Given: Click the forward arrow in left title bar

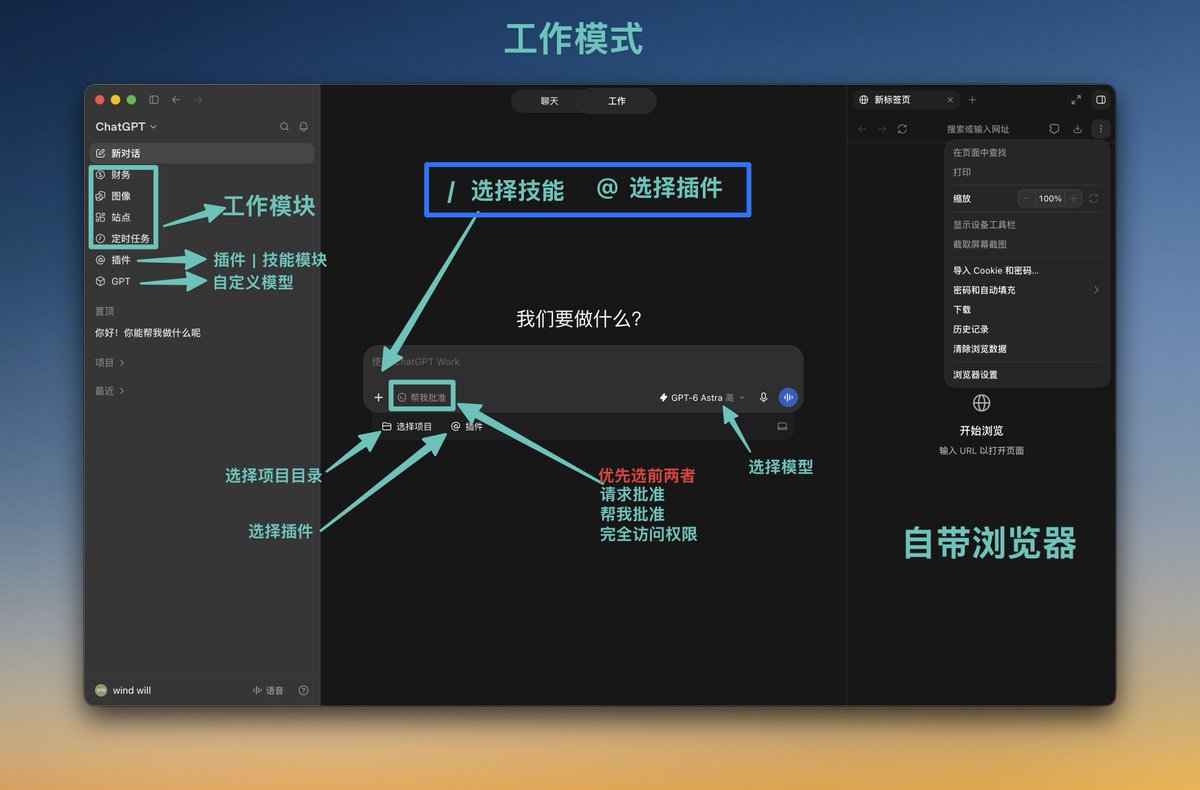Looking at the screenshot, I should pos(198,100).
